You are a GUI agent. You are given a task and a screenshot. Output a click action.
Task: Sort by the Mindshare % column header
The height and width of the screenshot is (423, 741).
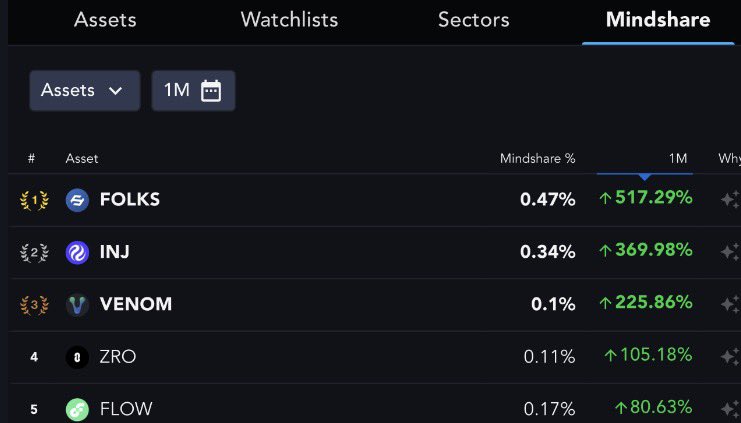(x=537, y=158)
